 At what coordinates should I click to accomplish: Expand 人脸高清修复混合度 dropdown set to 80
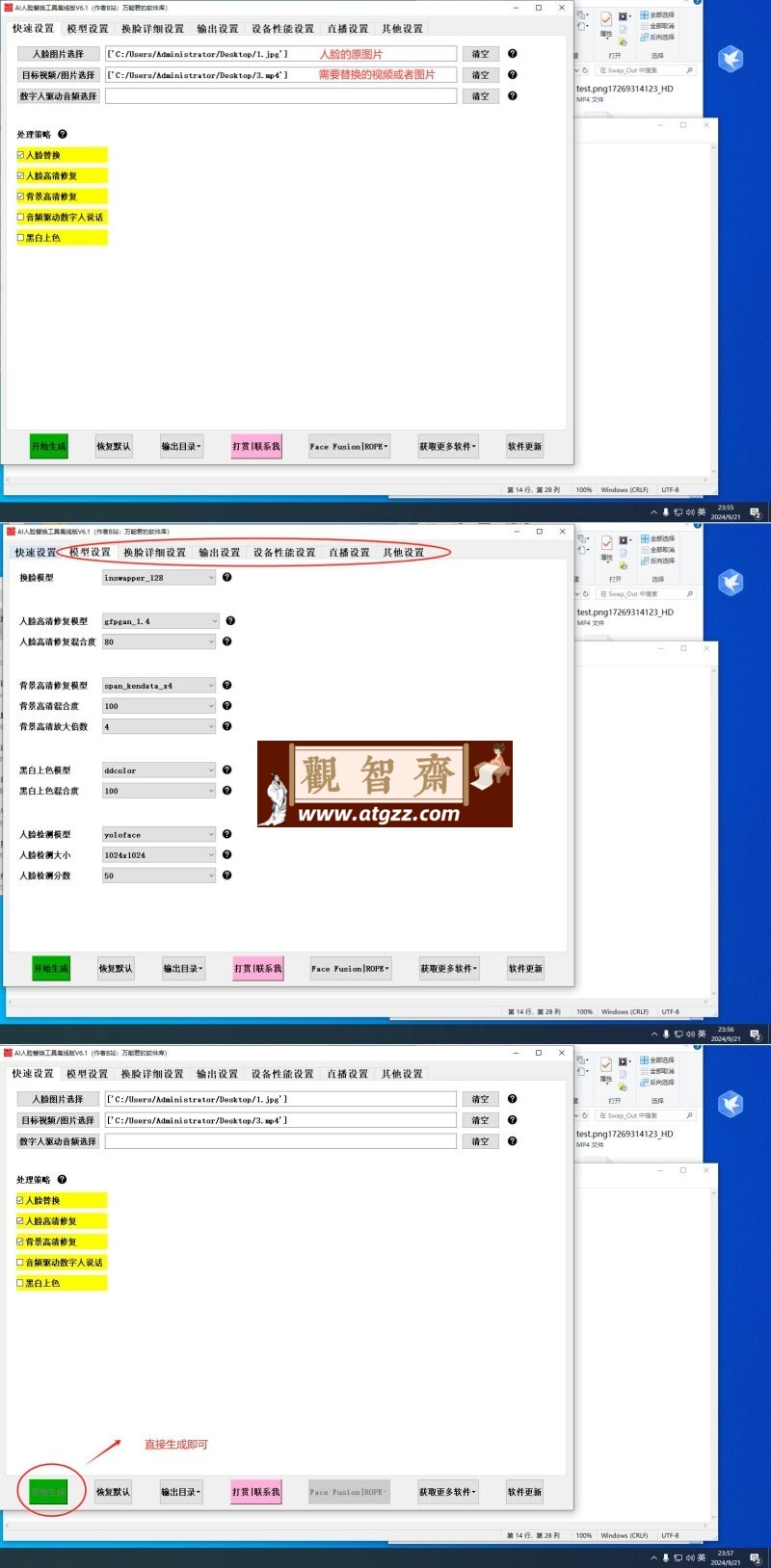coord(159,641)
